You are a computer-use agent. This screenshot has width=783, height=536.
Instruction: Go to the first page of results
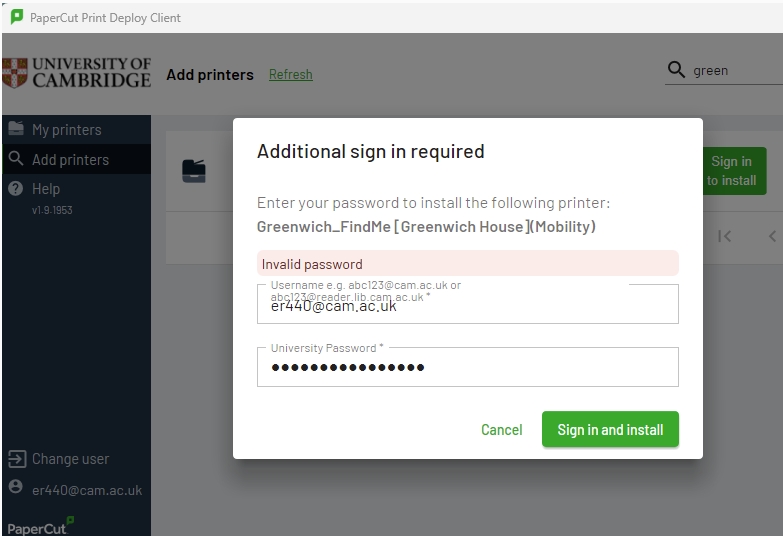pos(725,236)
